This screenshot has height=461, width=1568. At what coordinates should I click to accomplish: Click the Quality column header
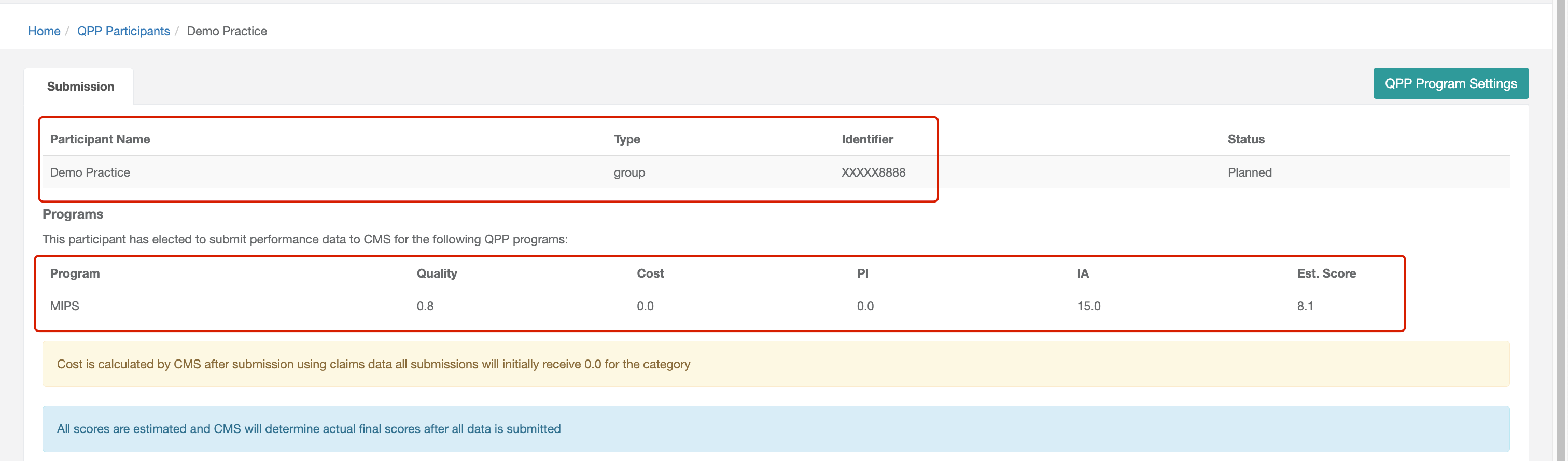point(437,273)
